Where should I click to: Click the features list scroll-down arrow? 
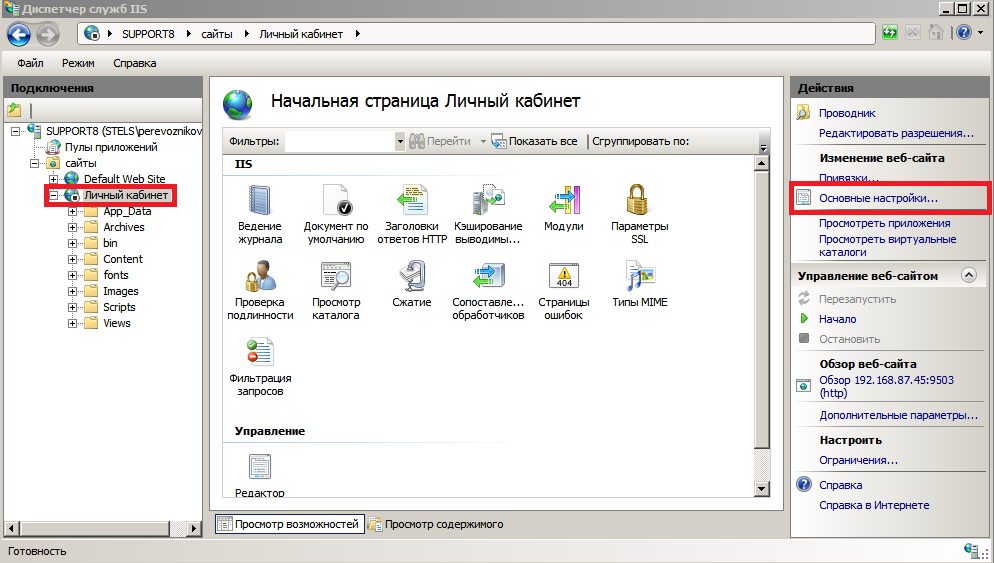click(762, 488)
